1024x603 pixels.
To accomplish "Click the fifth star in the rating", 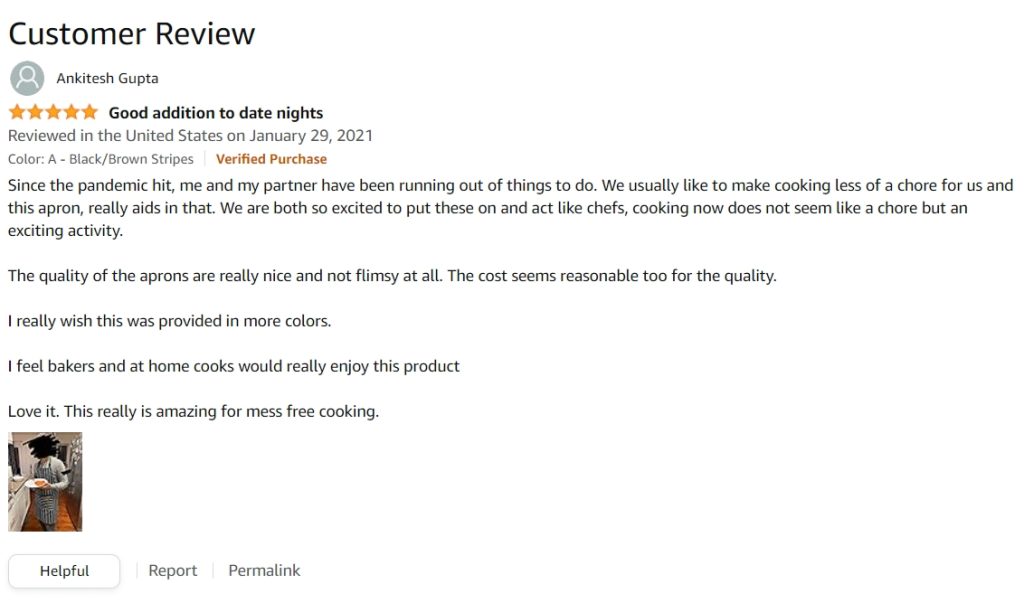I will click(x=89, y=112).
